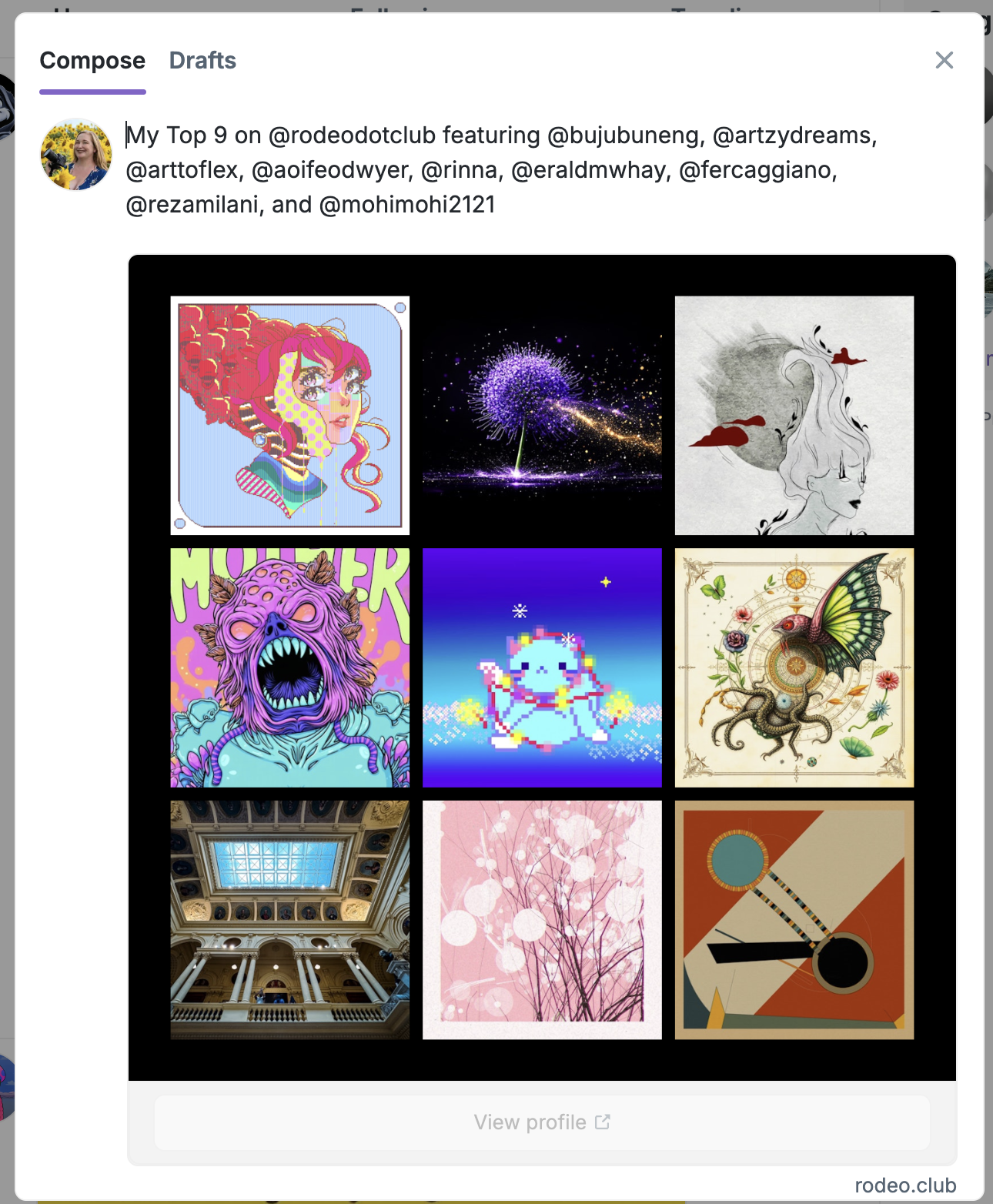Select the purple screaming monster artwork
Image resolution: width=993 pixels, height=1204 pixels.
(x=290, y=667)
